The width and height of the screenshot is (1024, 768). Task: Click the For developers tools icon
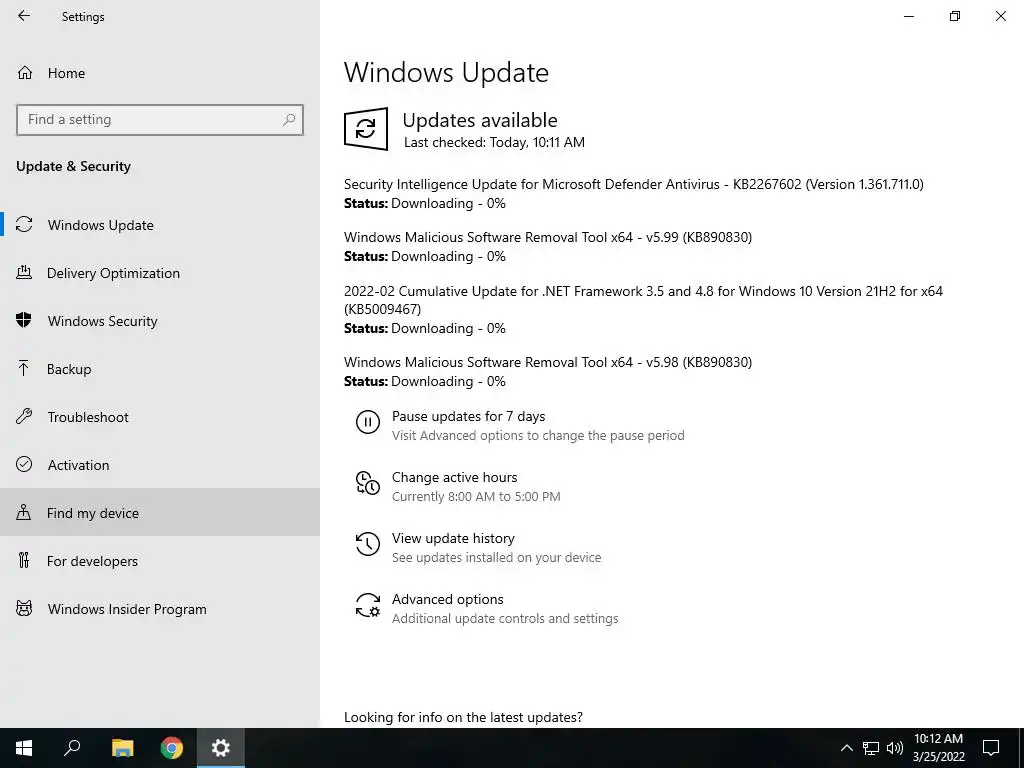pos(24,560)
